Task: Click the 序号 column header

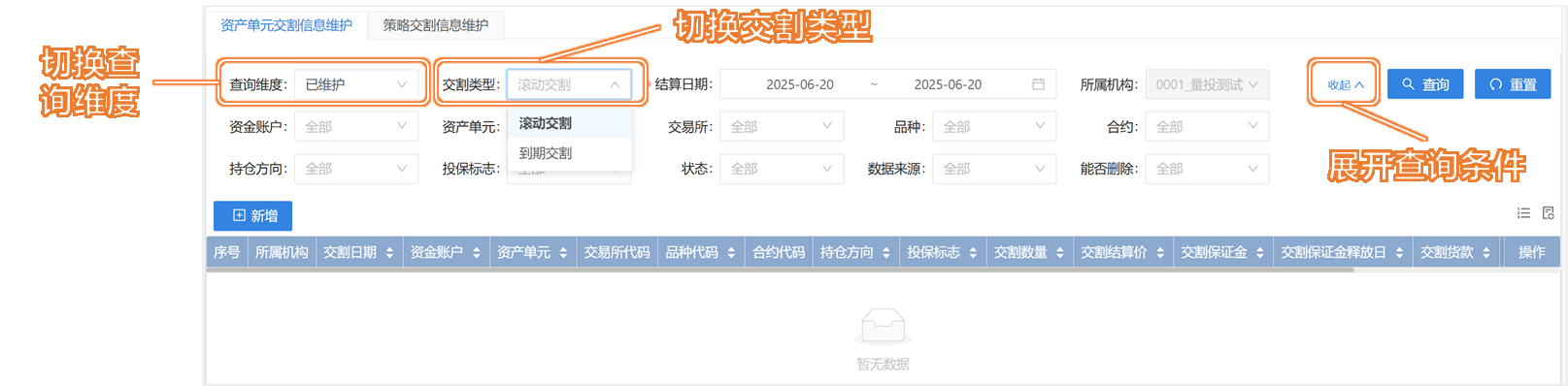Action: pyautogui.click(x=227, y=252)
